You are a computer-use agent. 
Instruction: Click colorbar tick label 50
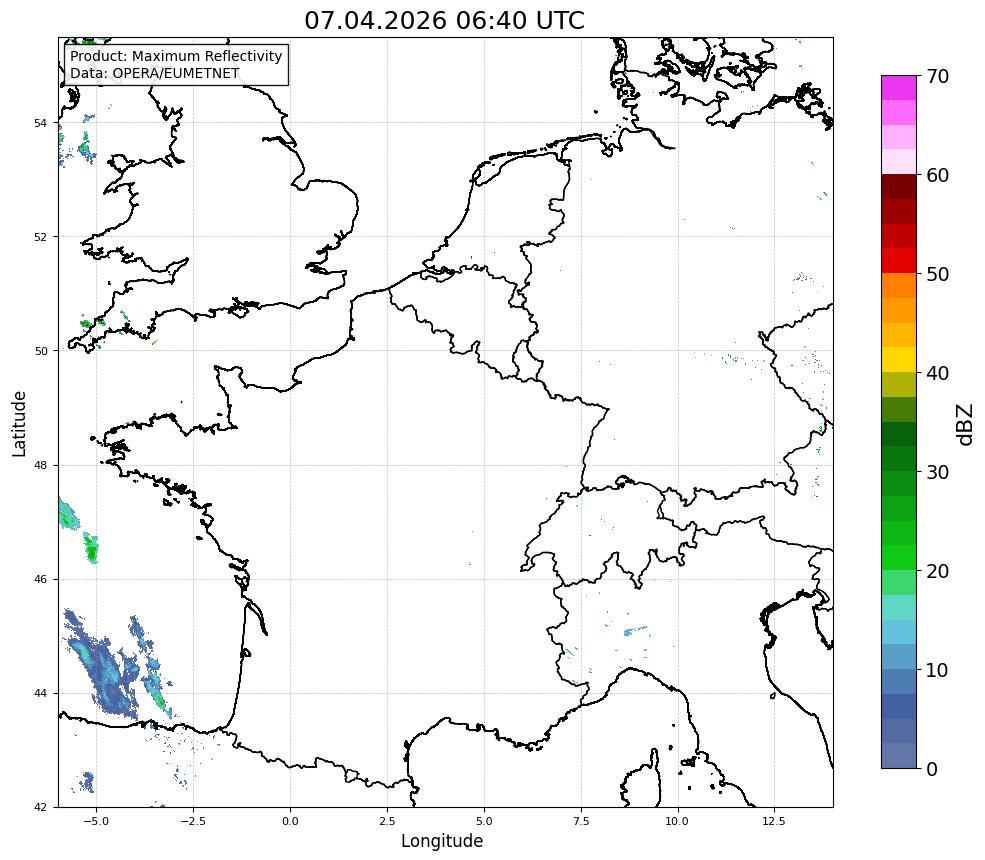coord(937,275)
